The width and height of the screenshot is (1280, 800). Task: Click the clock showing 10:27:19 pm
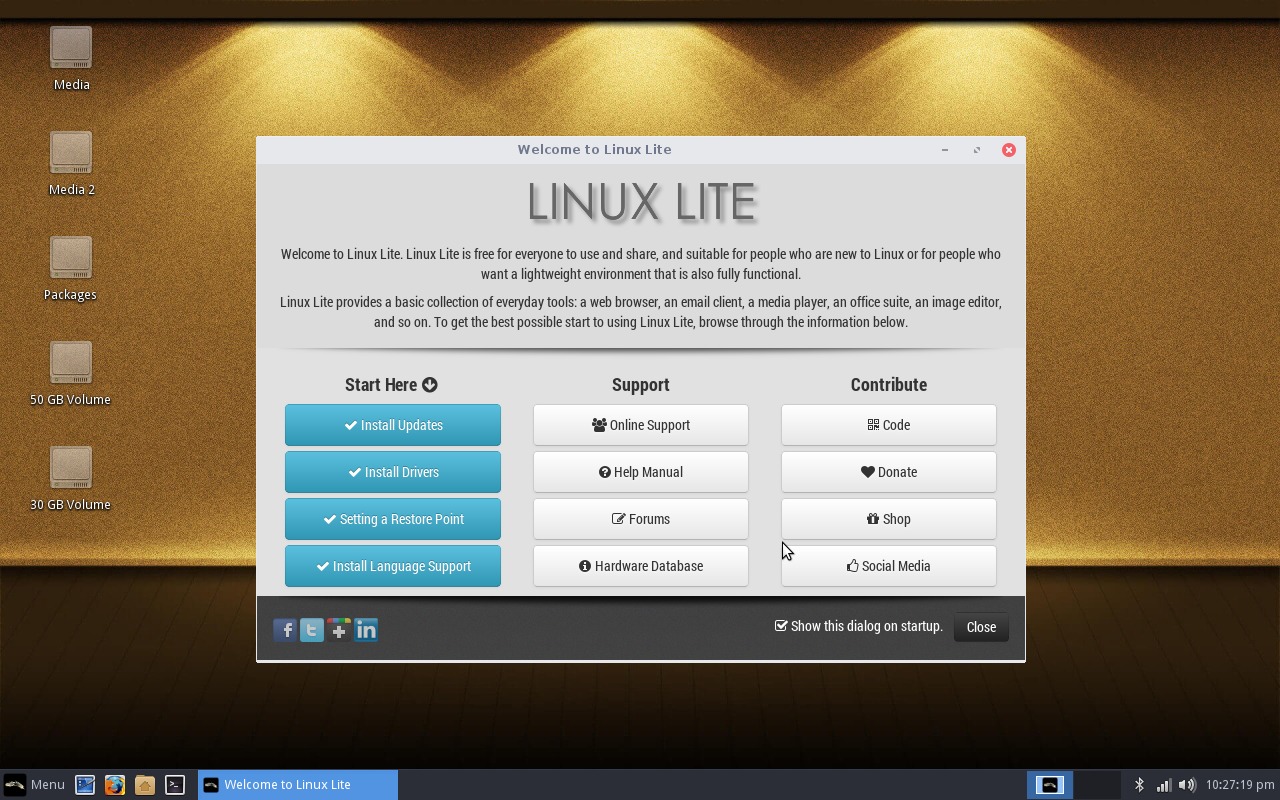(x=1240, y=785)
